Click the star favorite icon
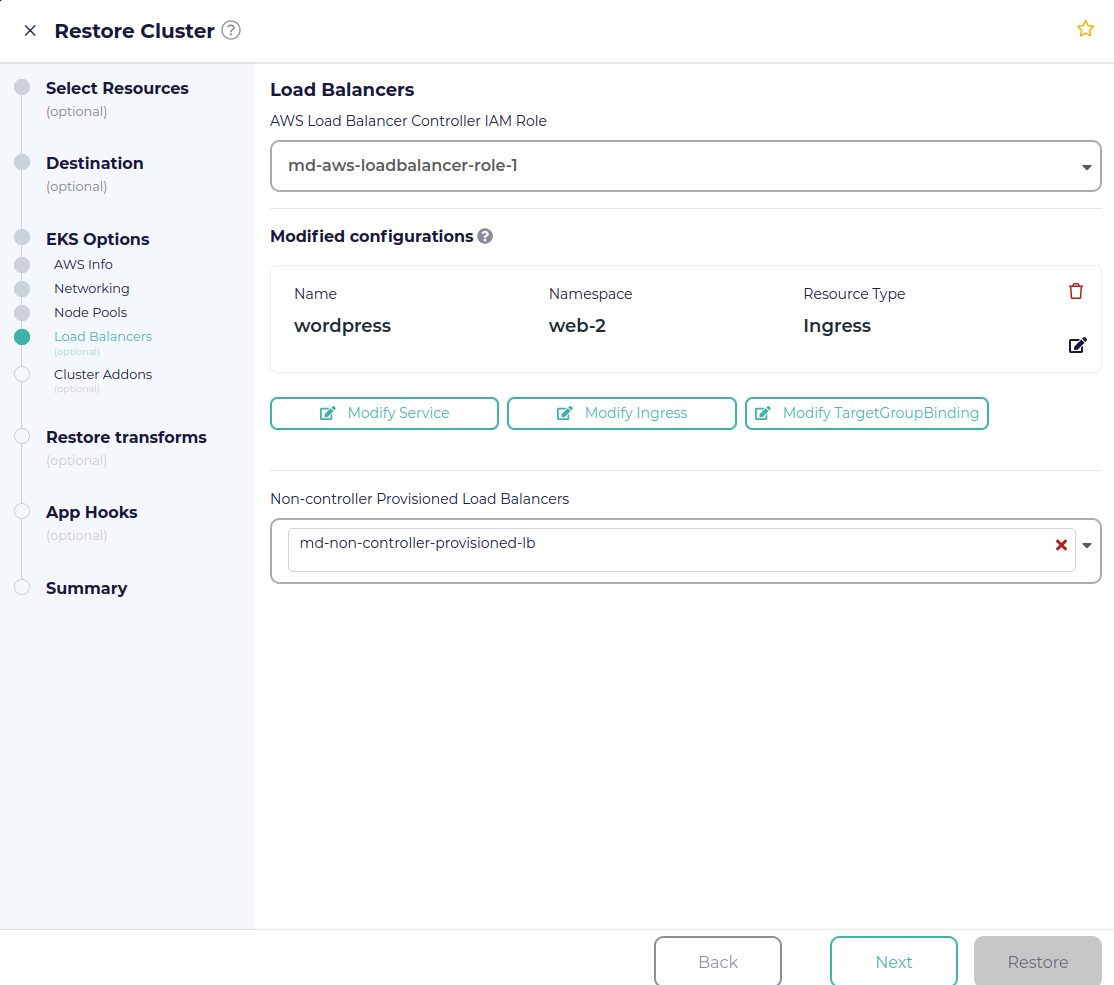The width and height of the screenshot is (1114, 985). 1085,29
